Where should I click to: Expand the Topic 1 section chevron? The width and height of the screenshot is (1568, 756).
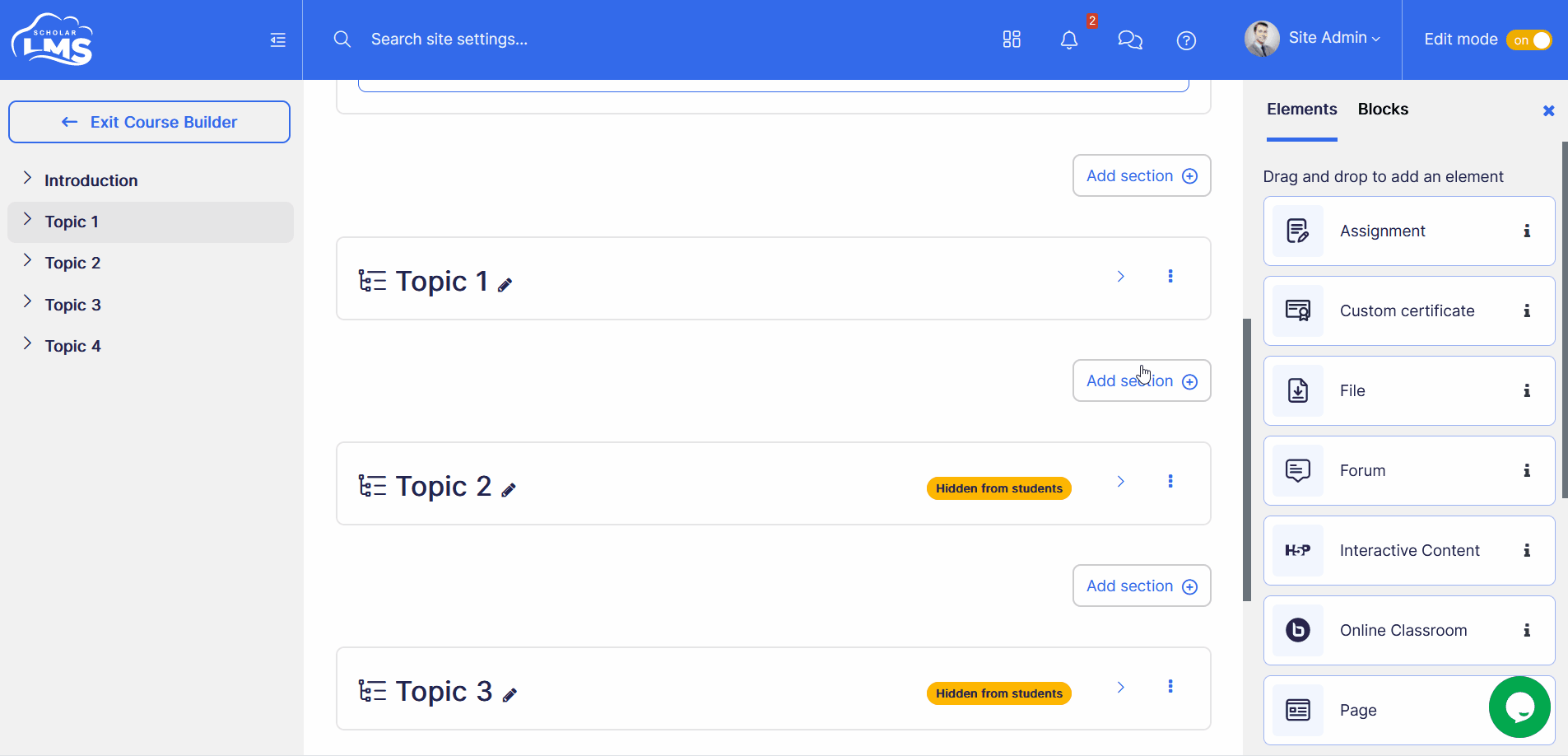[1120, 276]
